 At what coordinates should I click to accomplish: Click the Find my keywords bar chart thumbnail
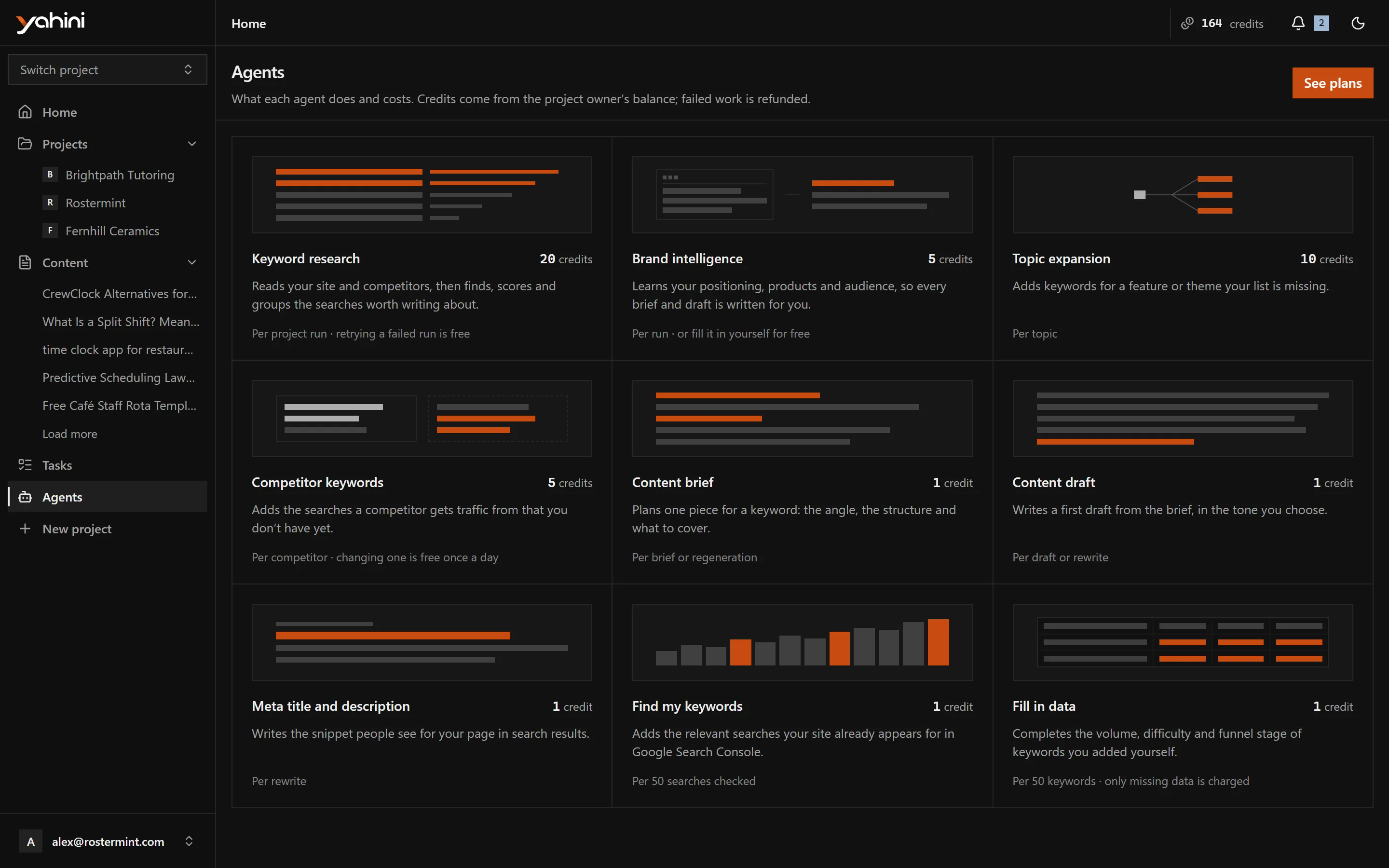pos(802,642)
